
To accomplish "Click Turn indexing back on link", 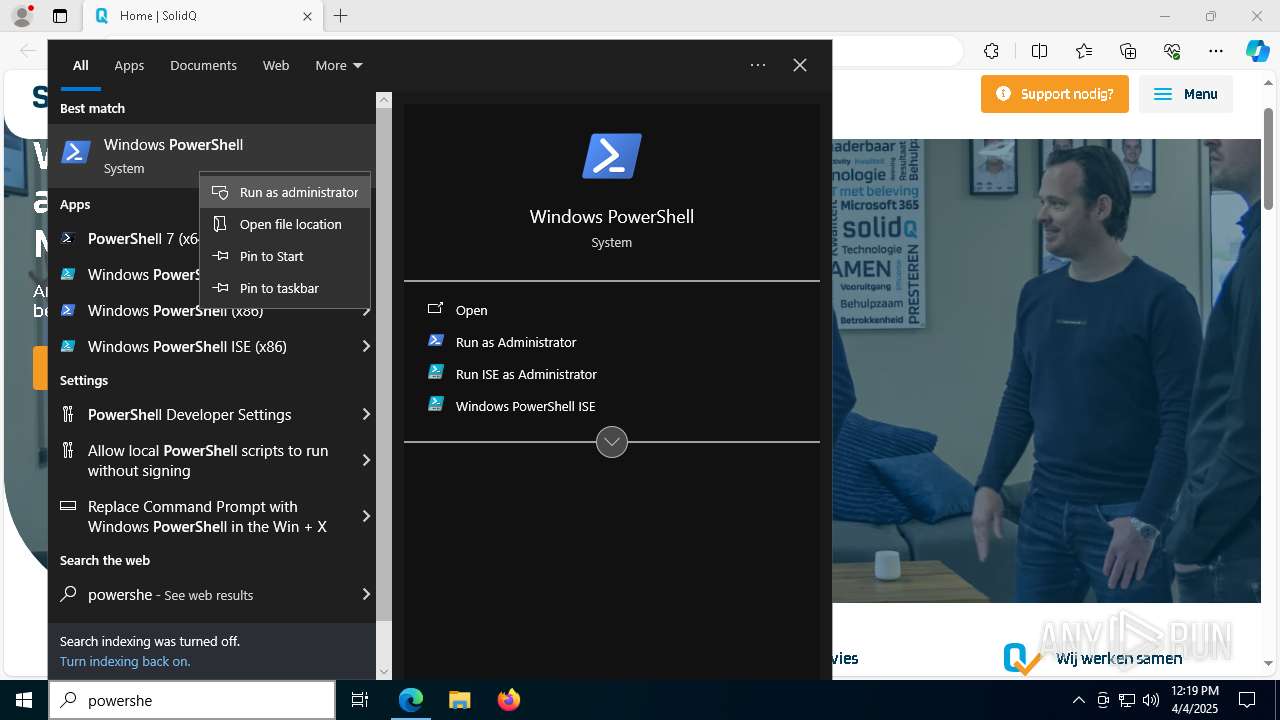I will 125,661.
